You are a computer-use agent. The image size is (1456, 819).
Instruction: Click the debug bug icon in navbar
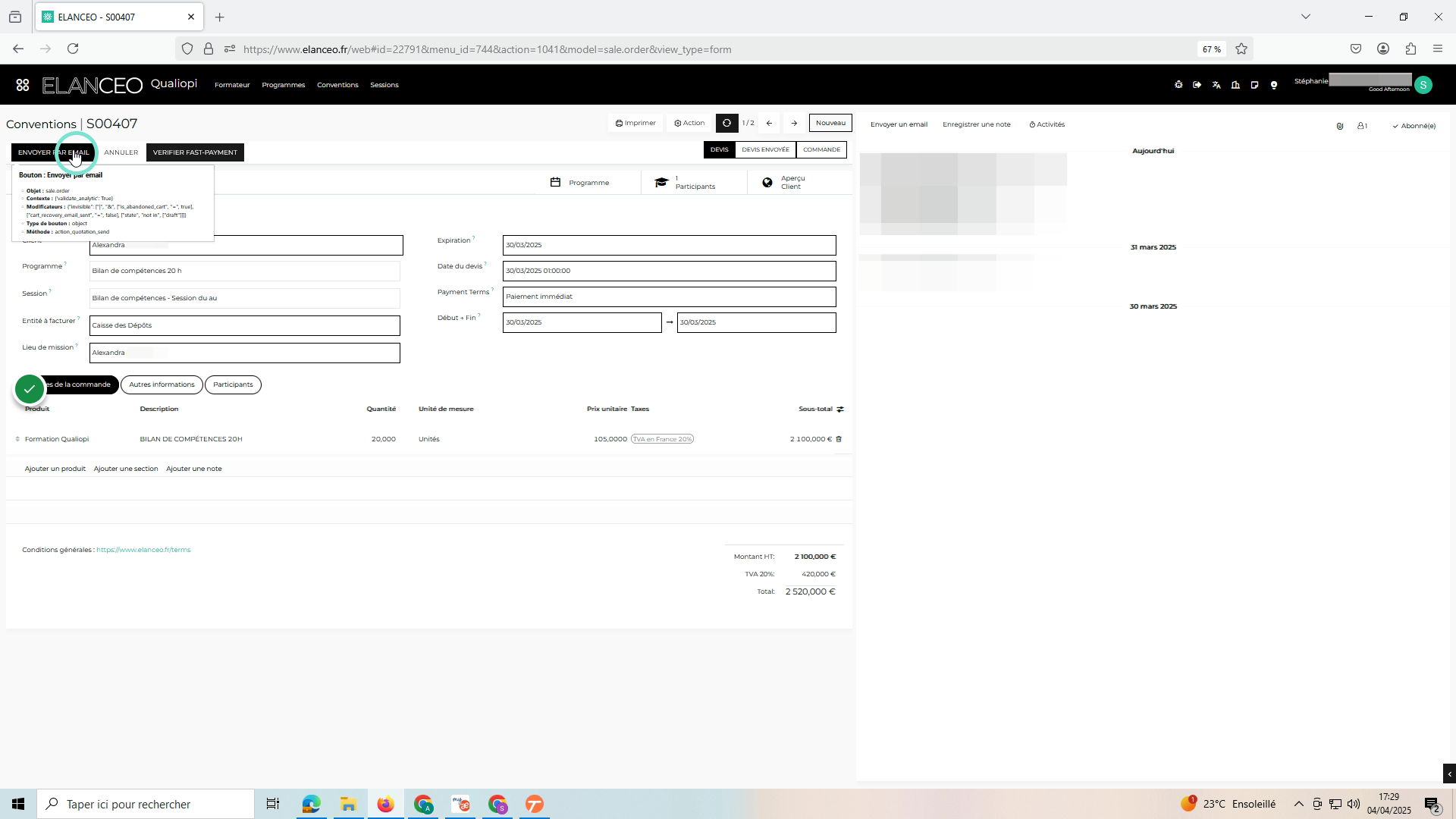pos(1178,85)
